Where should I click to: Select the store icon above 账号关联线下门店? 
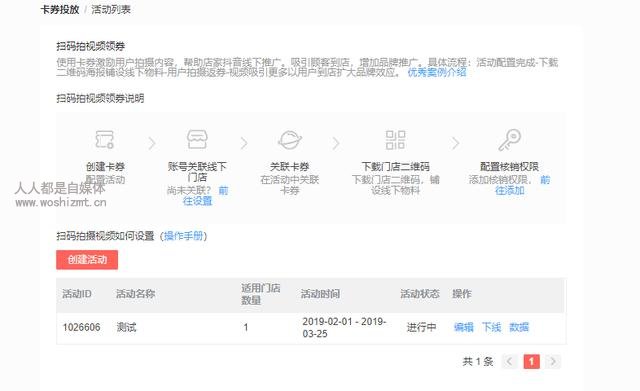coord(197,140)
